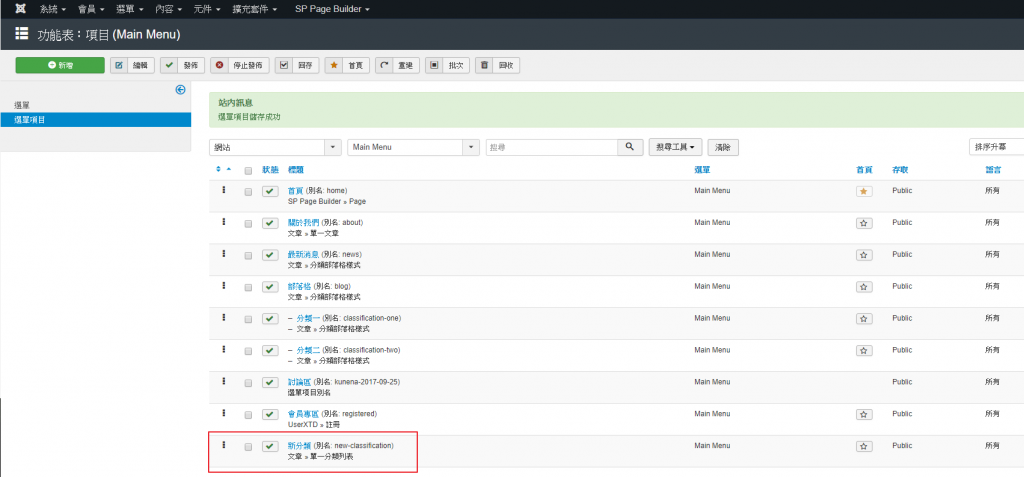This screenshot has height=477, width=1024.
Task: Click the green 新增 button
Action: [x=60, y=65]
